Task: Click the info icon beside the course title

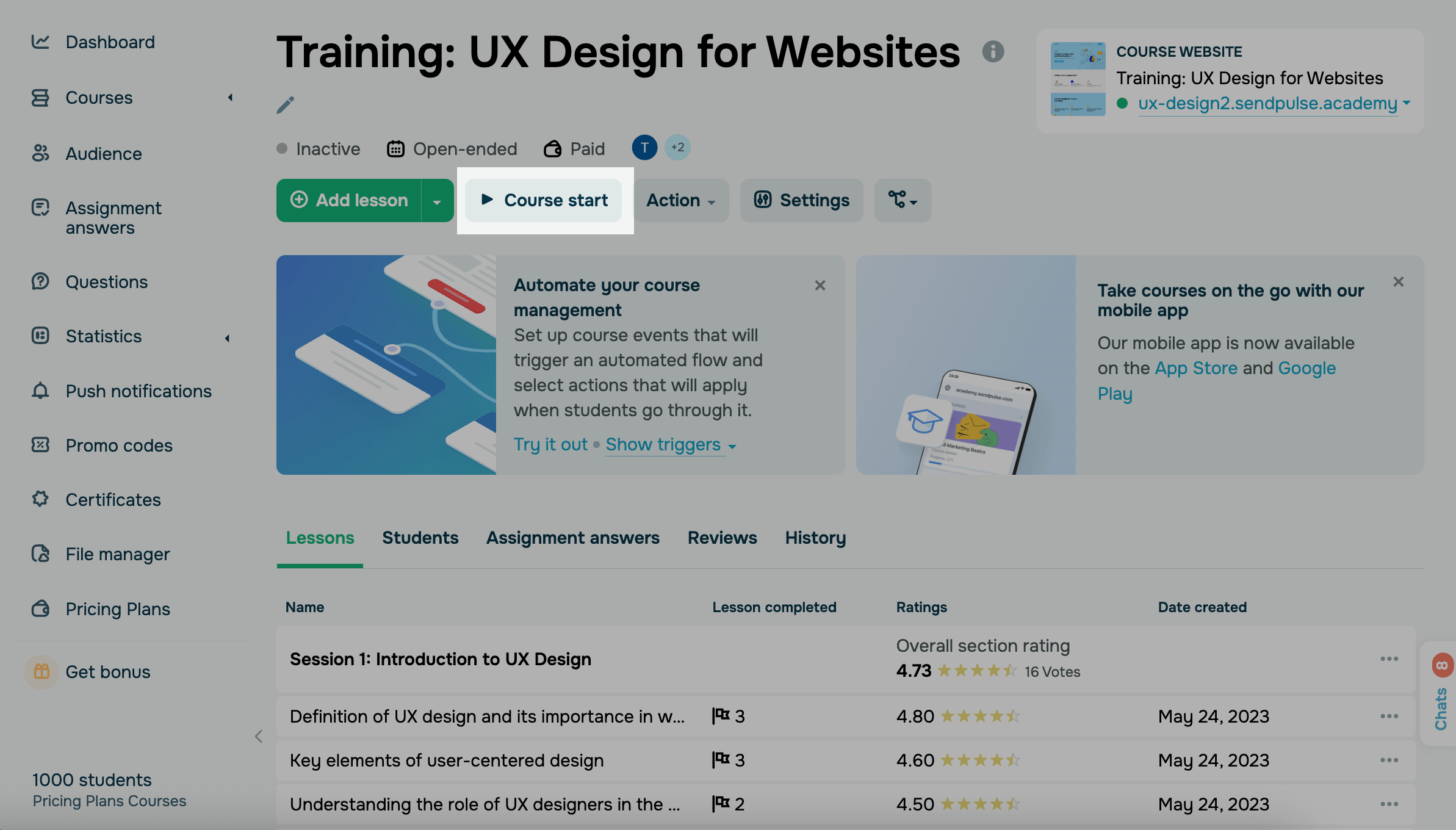Action: (x=993, y=52)
